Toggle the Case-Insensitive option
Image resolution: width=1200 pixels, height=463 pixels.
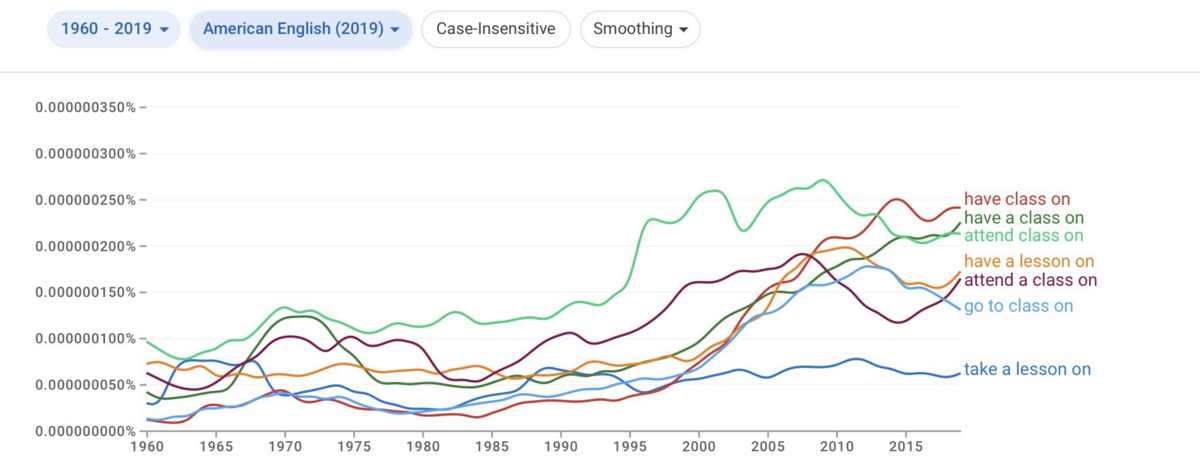tap(496, 29)
